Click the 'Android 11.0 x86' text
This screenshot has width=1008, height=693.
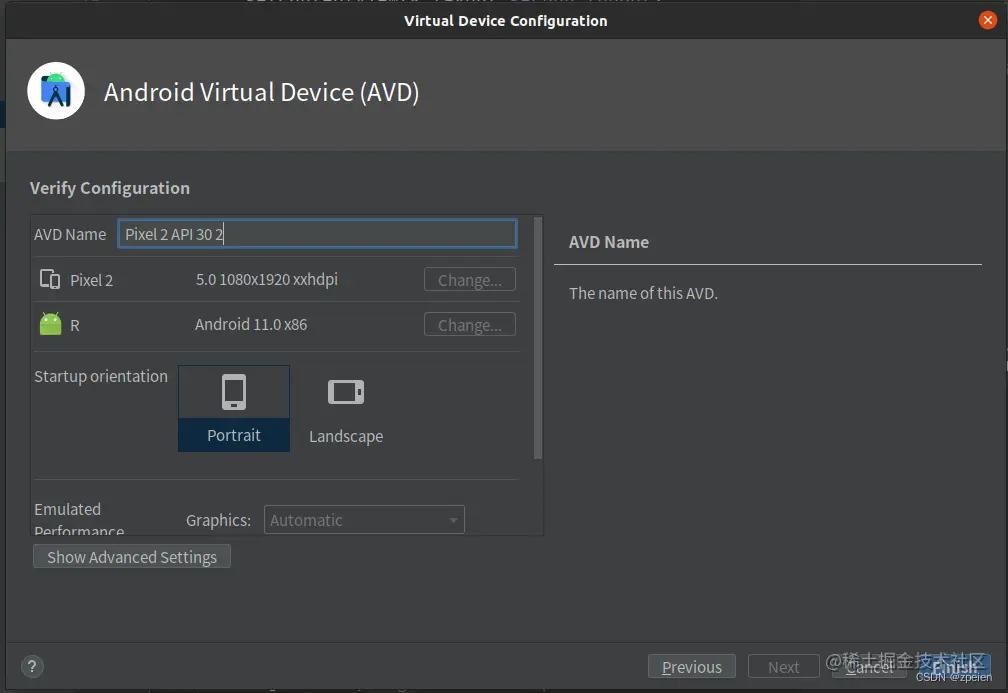click(x=251, y=325)
